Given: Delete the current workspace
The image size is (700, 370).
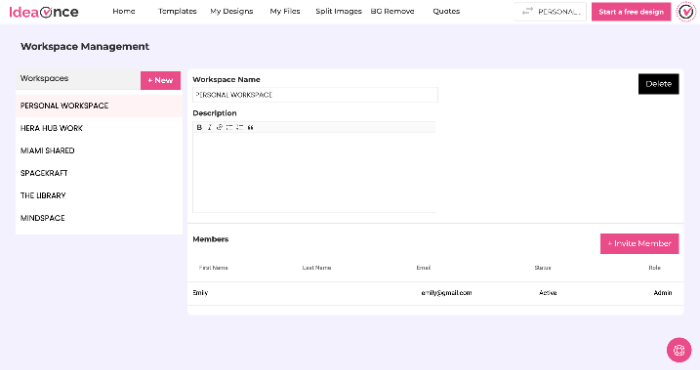Looking at the screenshot, I should point(658,84).
